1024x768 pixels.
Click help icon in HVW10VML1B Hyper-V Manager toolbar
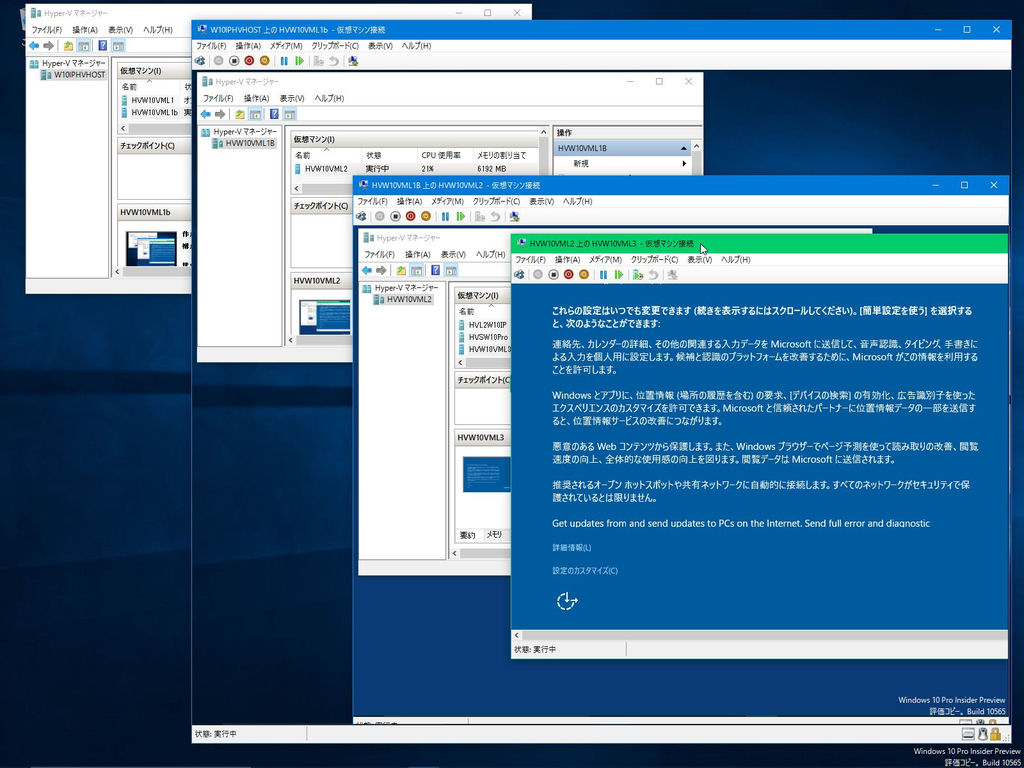click(274, 114)
